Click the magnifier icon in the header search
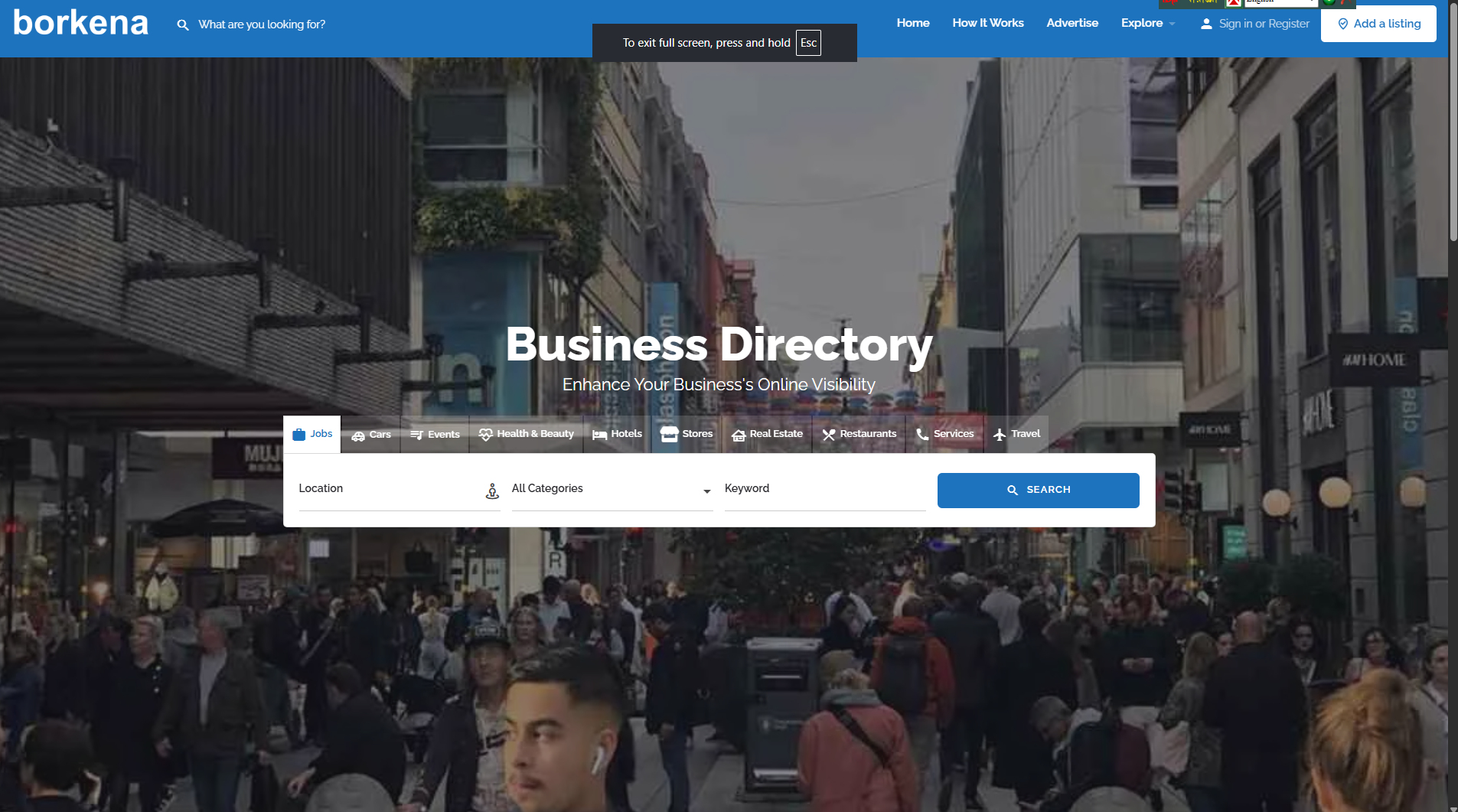 point(183,24)
